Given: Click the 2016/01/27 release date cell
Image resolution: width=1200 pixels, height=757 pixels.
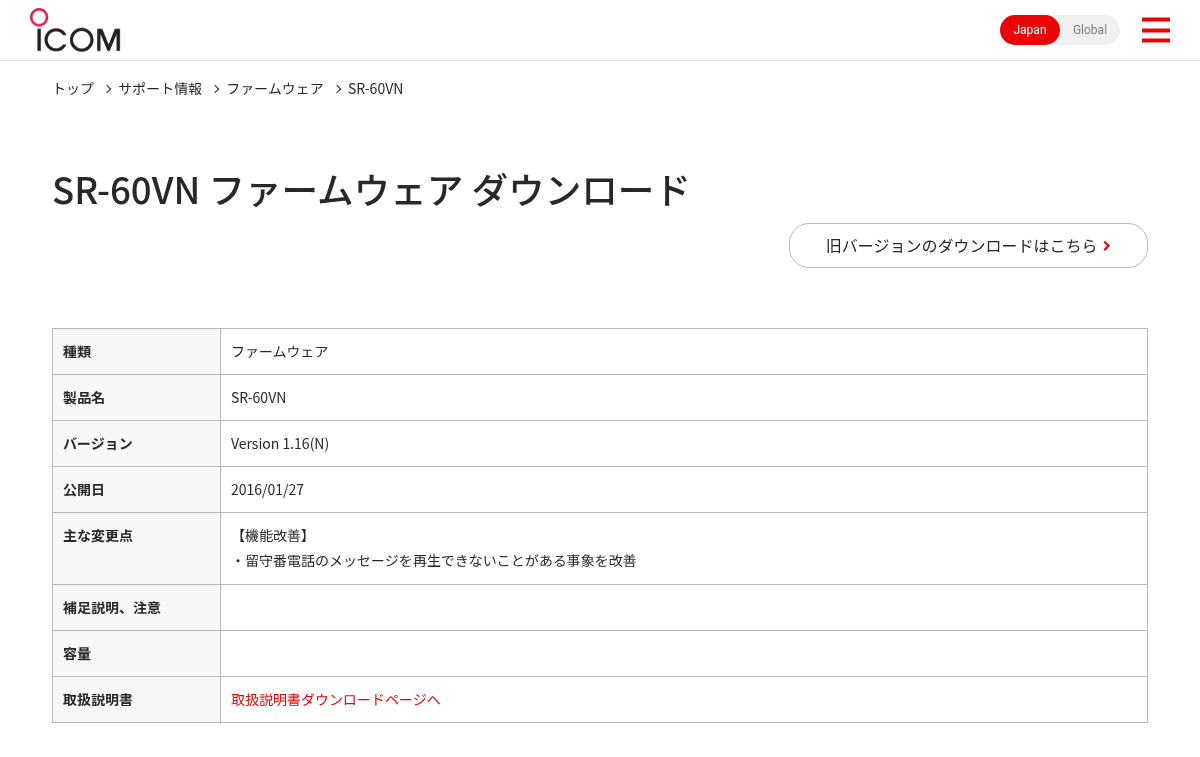Looking at the screenshot, I should coord(684,489).
